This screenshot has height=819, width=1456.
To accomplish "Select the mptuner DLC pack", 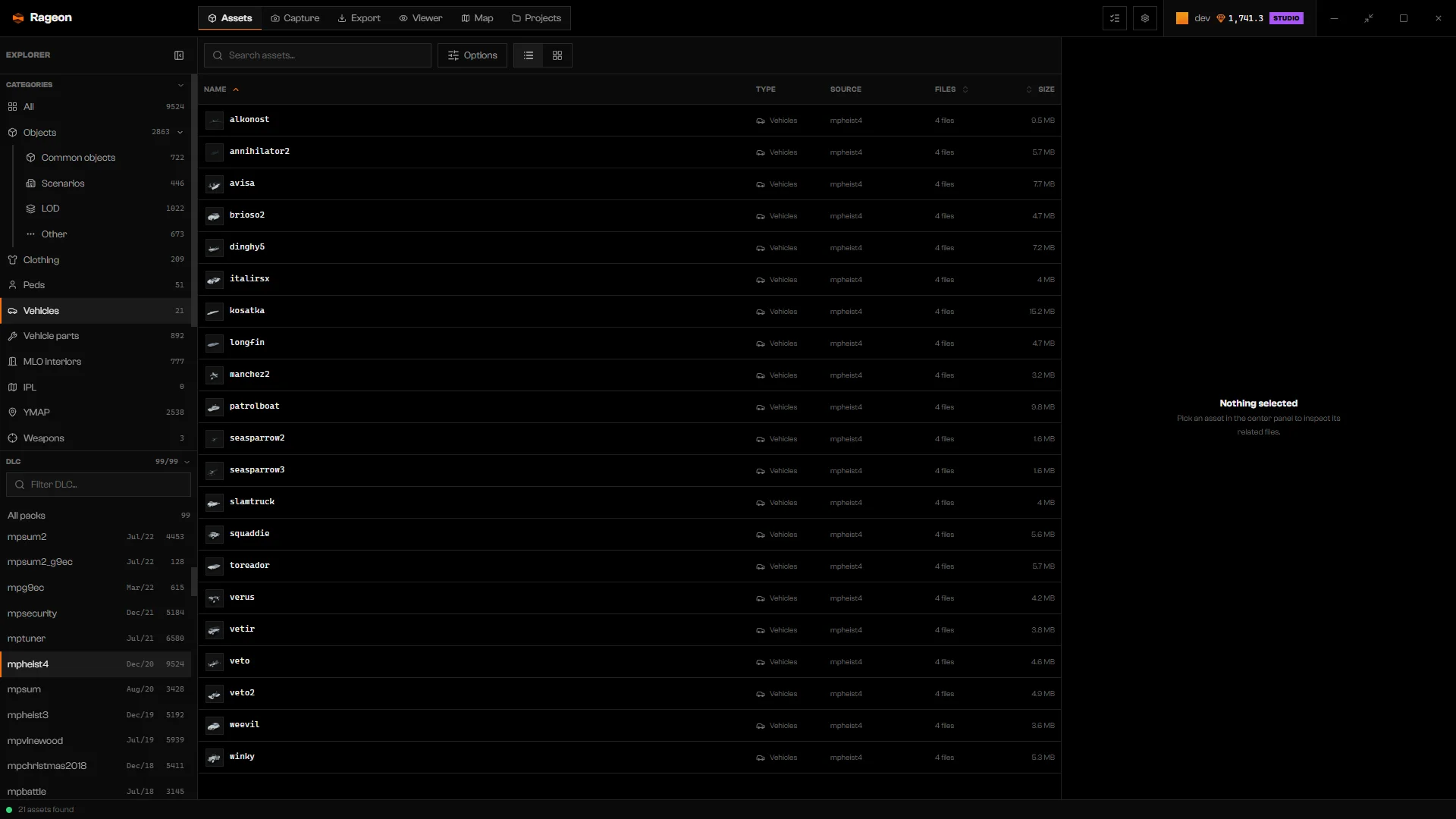I will point(96,639).
